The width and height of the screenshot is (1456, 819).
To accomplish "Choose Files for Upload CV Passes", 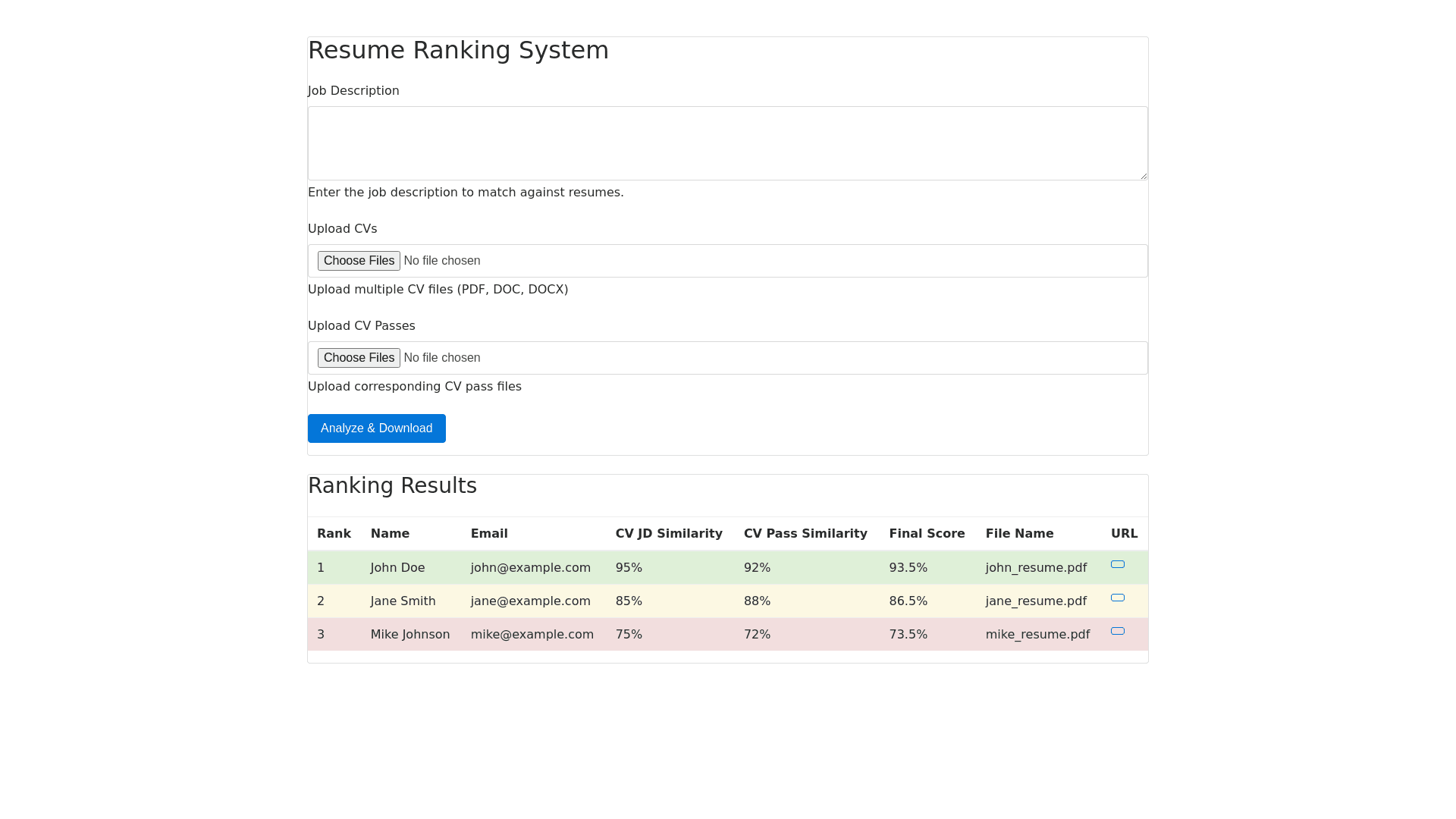I will [x=359, y=358].
